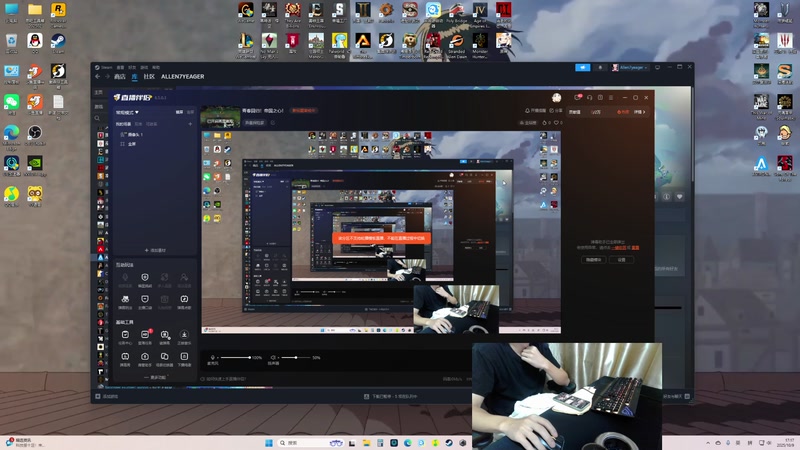
Task: Open the Recycle Bin desktop icon
Action: [x=11, y=43]
